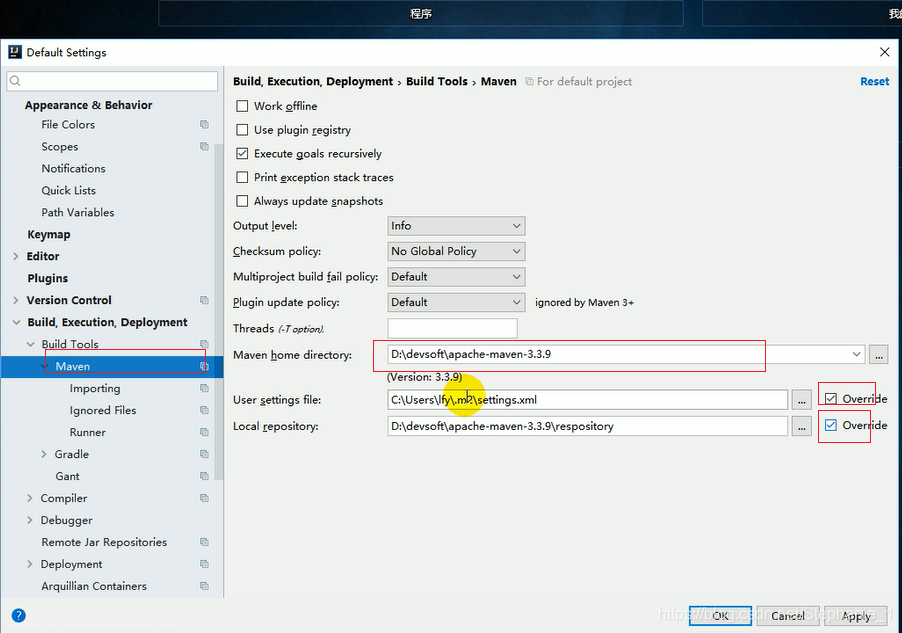Open the Output level dropdown
The image size is (902, 633).
(456, 226)
